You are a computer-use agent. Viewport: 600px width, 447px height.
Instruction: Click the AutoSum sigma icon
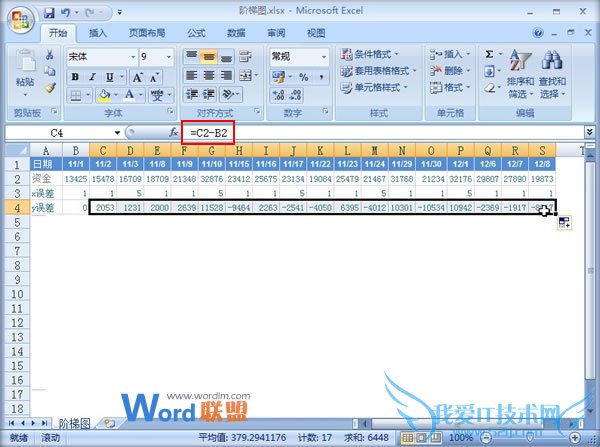[489, 54]
